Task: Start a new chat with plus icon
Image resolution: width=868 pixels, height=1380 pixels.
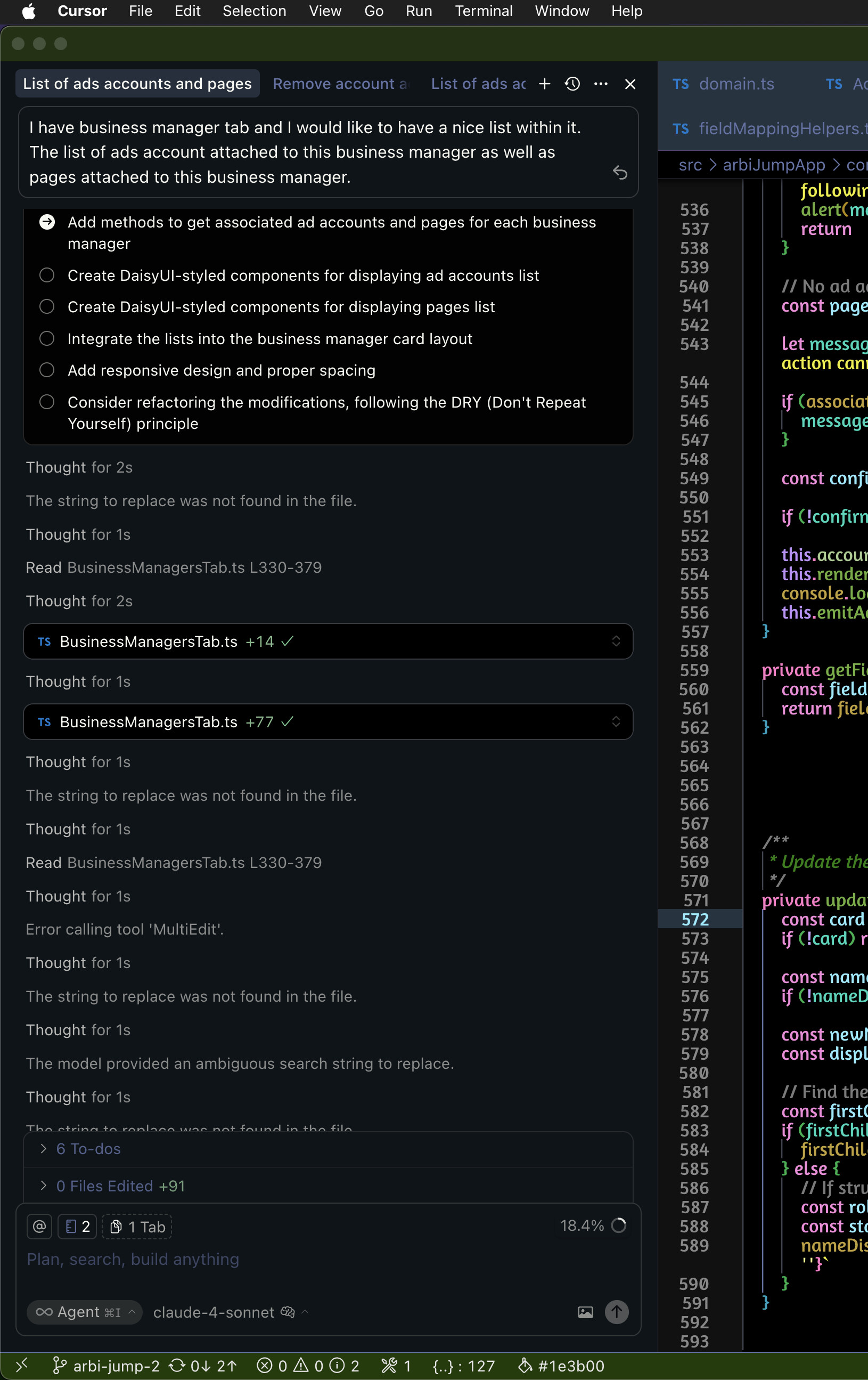Action: coord(544,84)
